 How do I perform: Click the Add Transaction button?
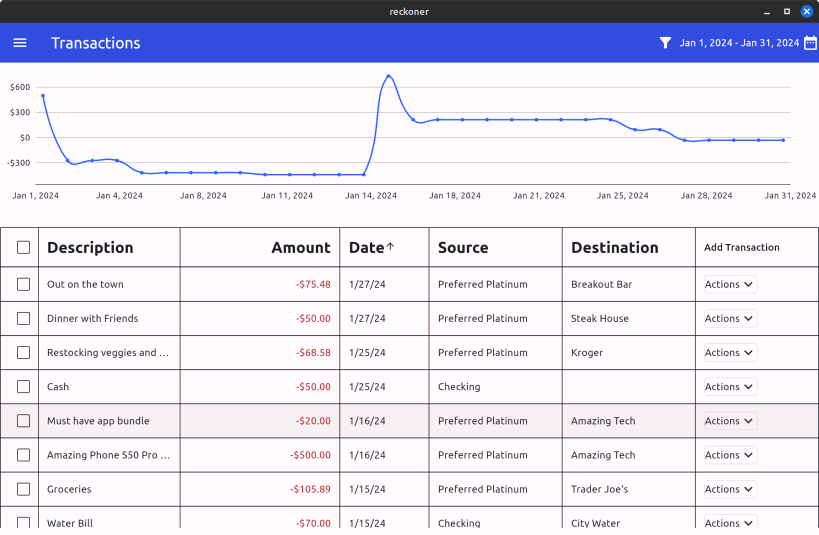(741, 247)
